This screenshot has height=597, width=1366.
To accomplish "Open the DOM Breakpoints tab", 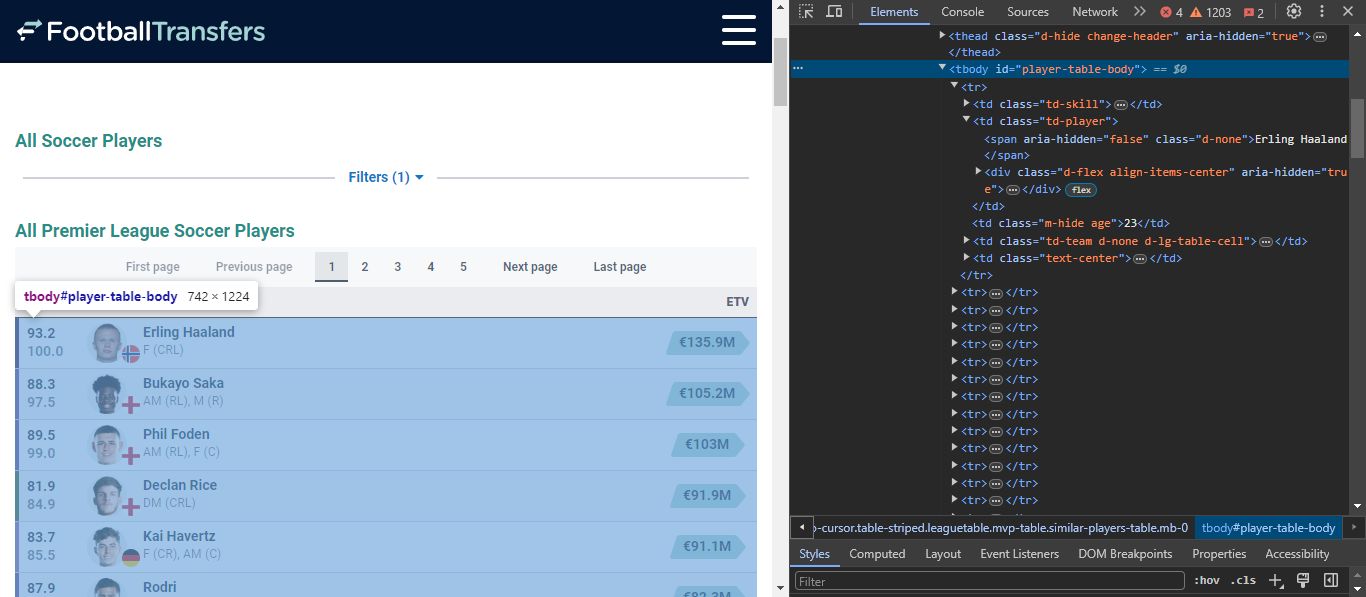I will tap(1125, 554).
